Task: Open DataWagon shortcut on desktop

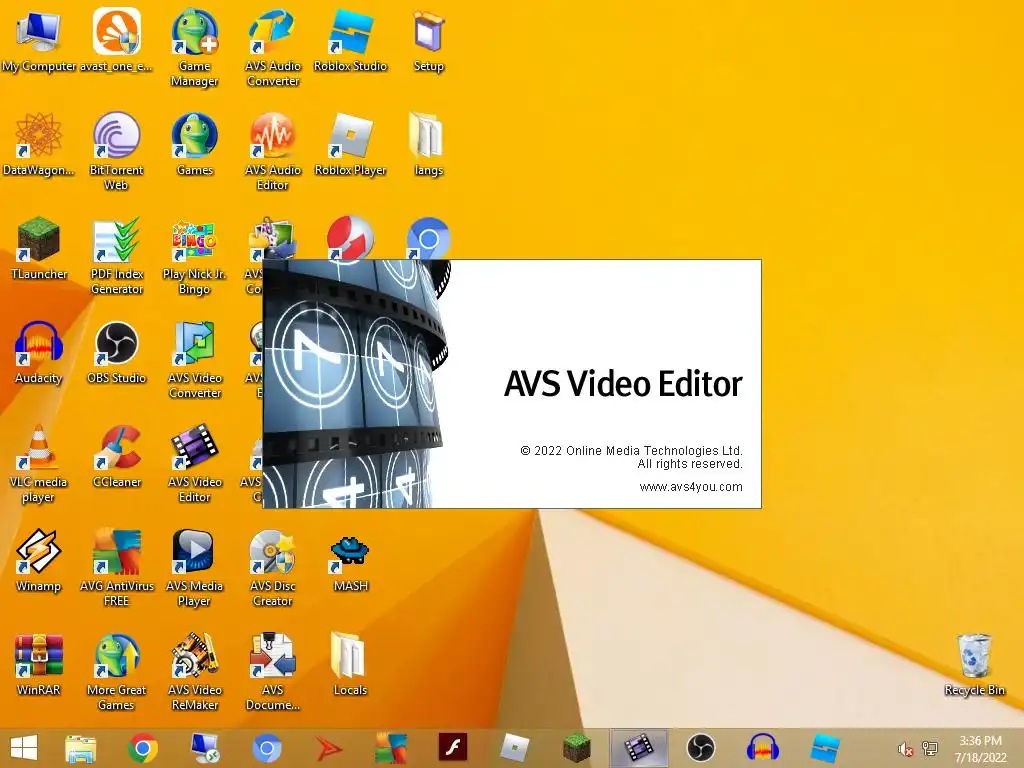Action: (39, 145)
